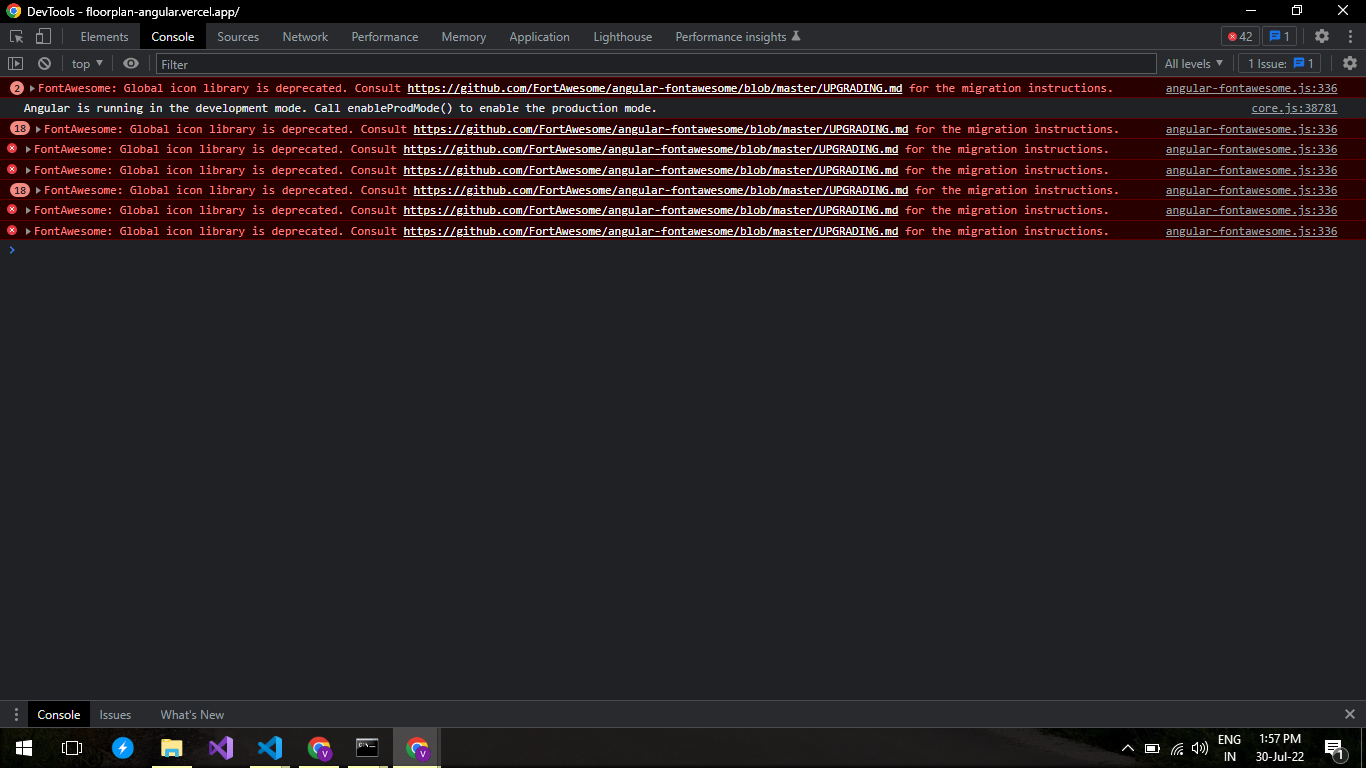Create a live expression with eye icon
Screen dimensions: 1366x768
[131, 63]
